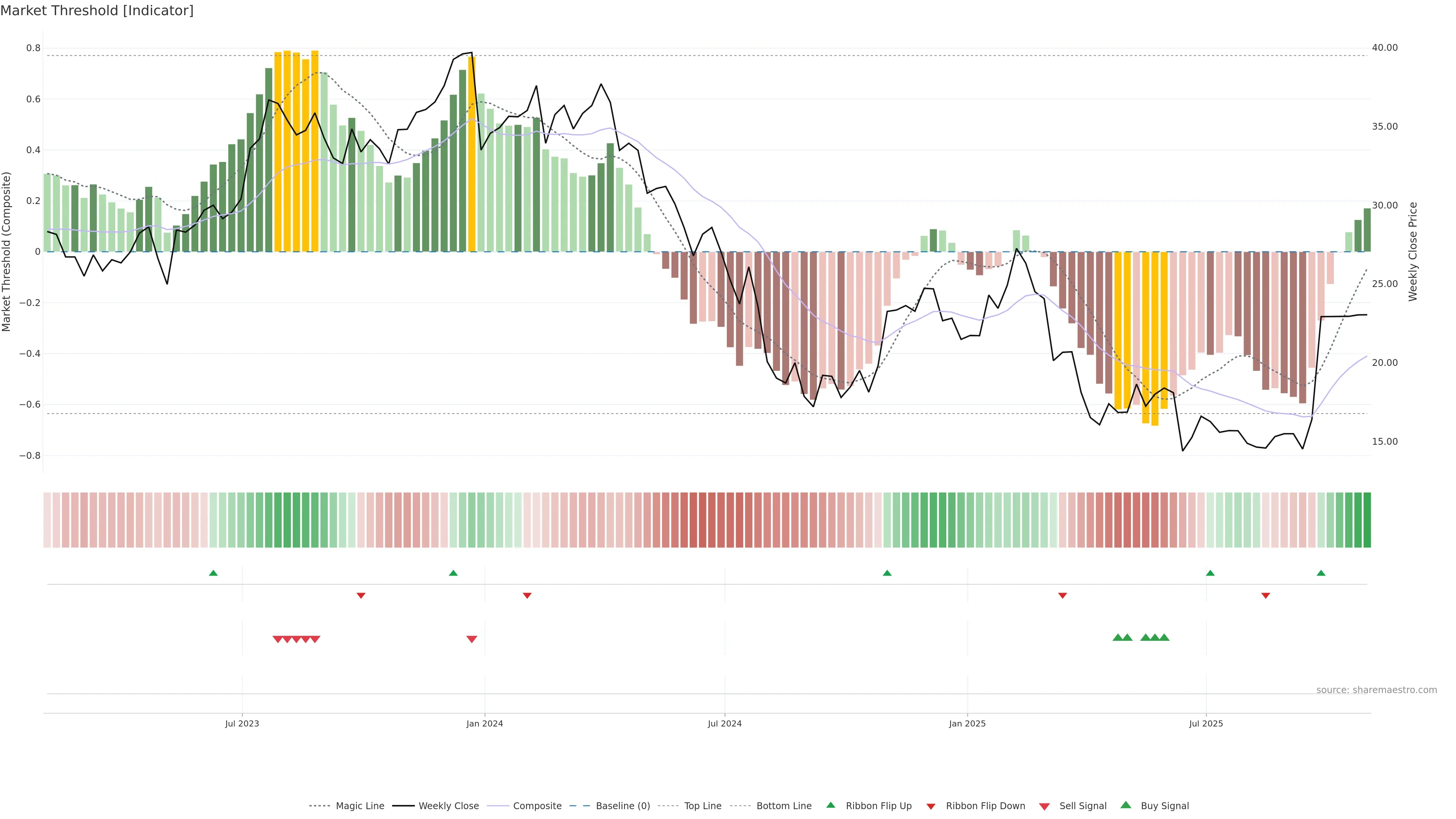1456x819 pixels.
Task: Click the source: sharemaestro.com text
Action: pos(1376,690)
